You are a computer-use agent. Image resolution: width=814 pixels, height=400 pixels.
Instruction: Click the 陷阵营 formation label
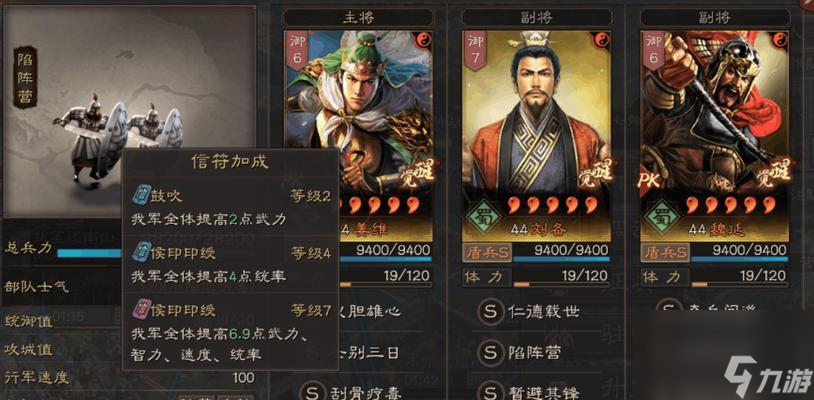click(x=25, y=76)
